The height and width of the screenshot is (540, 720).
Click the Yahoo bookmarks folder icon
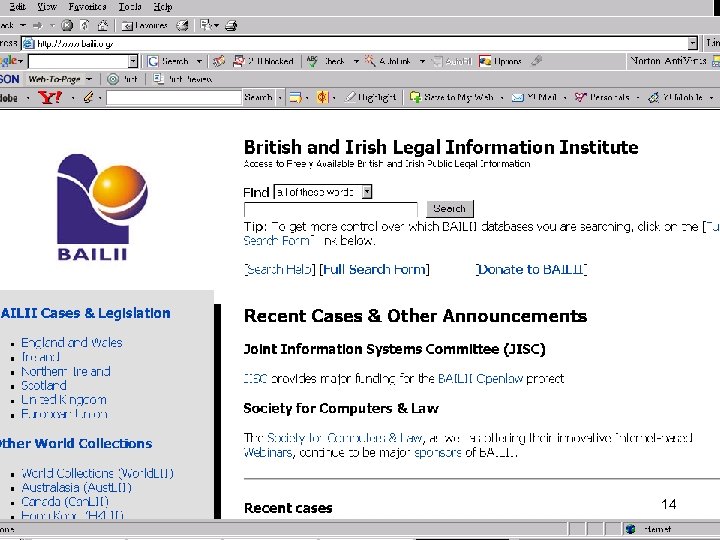pos(295,97)
